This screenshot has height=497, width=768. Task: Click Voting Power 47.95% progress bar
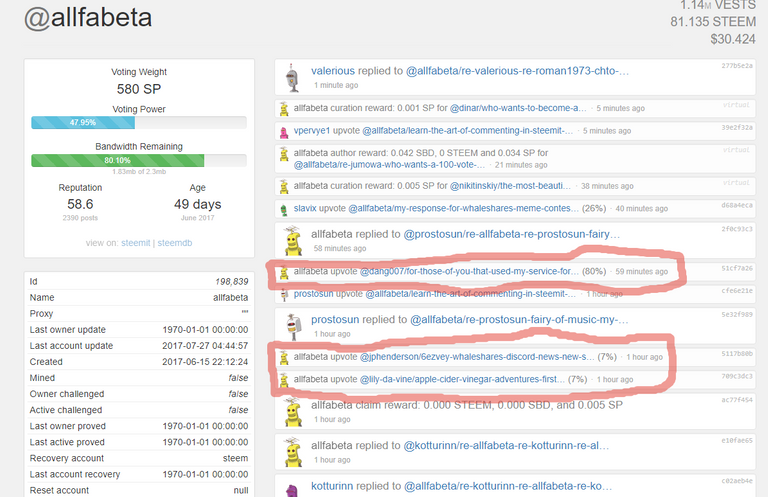[x=139, y=122]
